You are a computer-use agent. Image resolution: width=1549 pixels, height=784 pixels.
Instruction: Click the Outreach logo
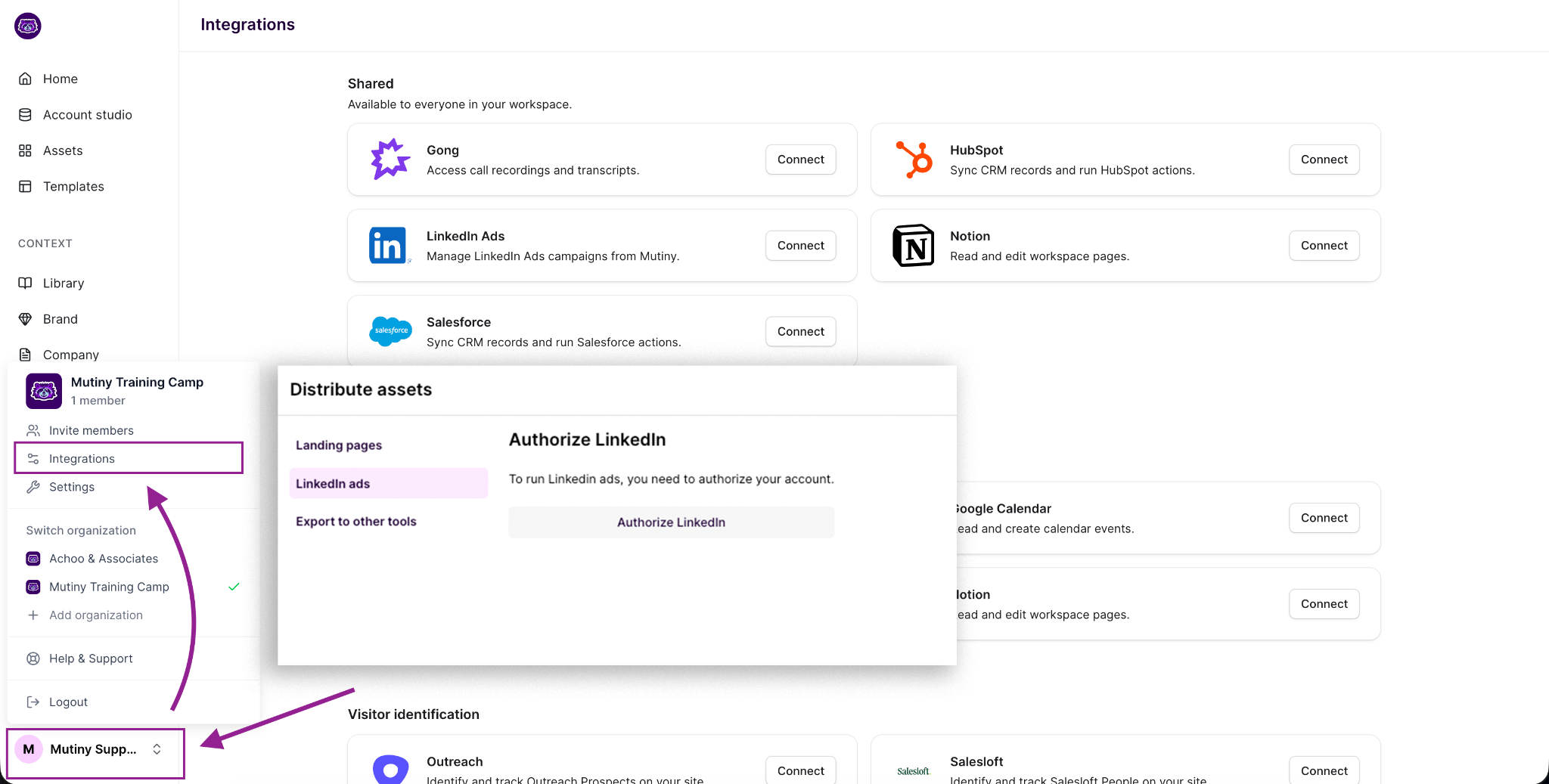390,770
